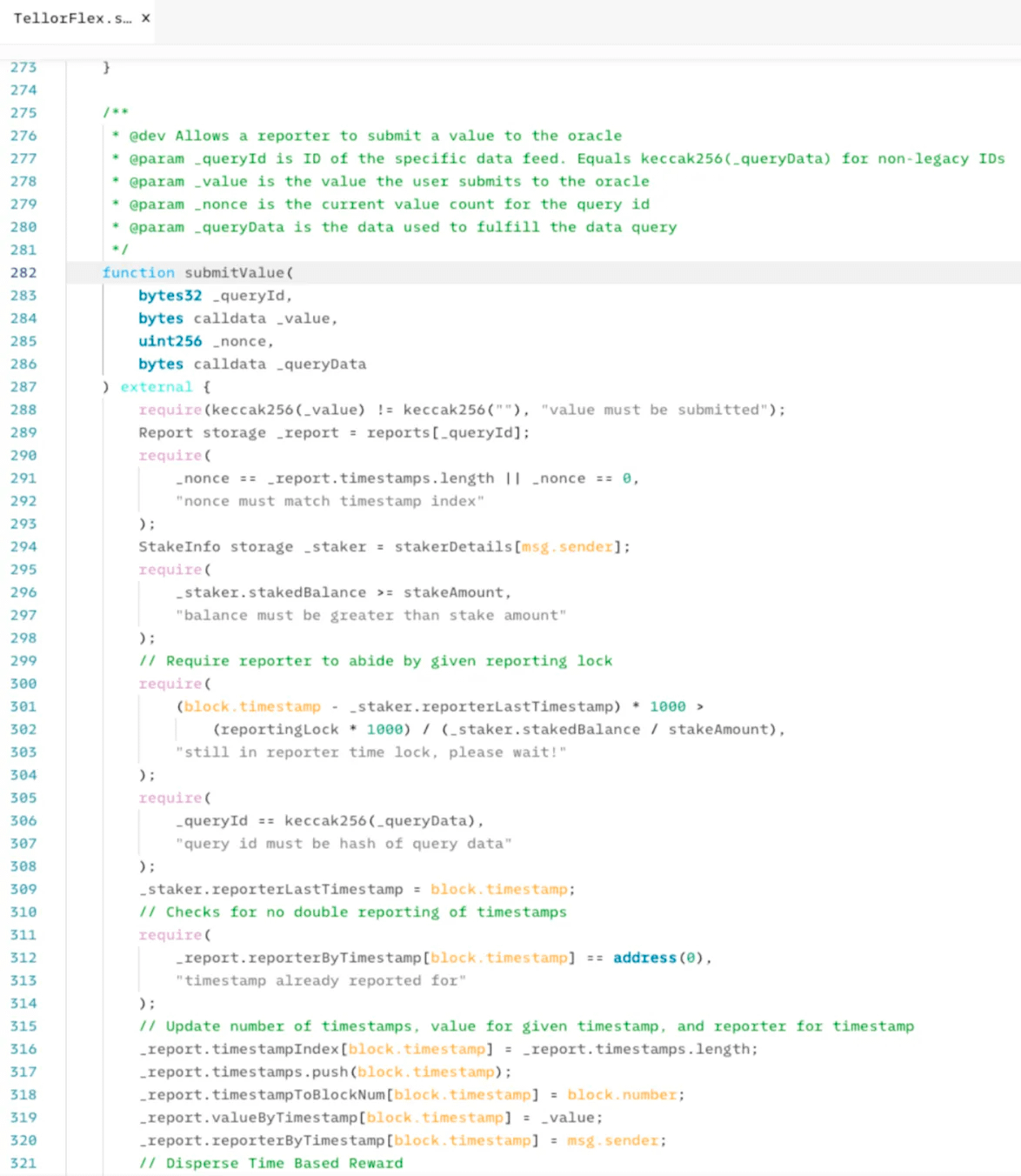Click "balance must be greater than stake amount" string
The image size is (1021, 1176).
[x=370, y=615]
